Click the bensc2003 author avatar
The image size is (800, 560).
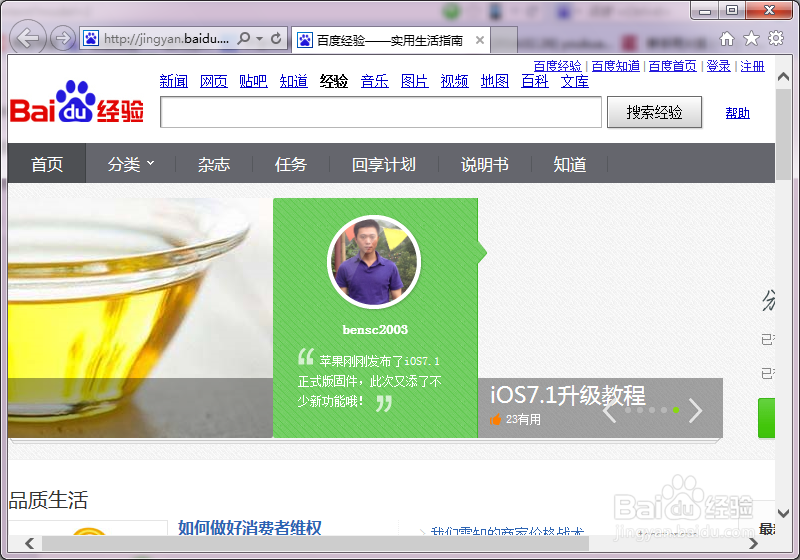point(374,262)
